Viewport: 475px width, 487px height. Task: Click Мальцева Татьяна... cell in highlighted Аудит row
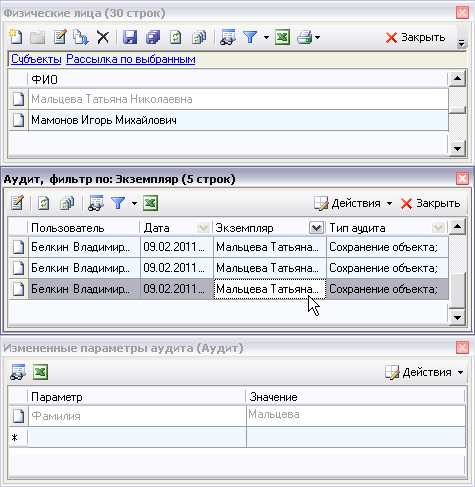pyautogui.click(x=270, y=289)
